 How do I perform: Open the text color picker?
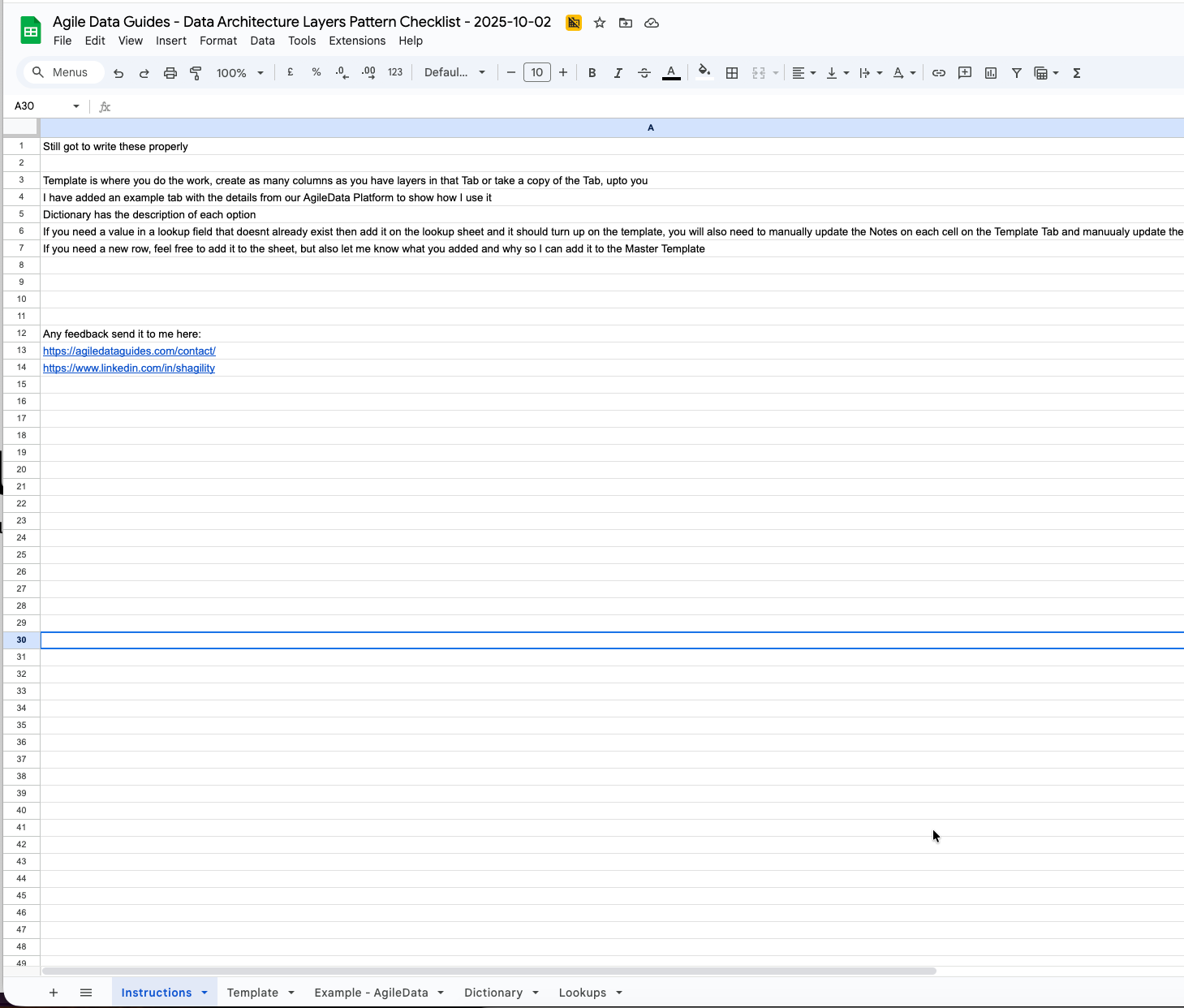tap(671, 73)
